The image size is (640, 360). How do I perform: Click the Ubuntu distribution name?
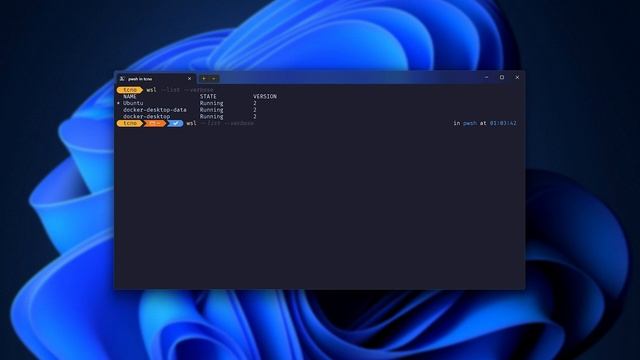[x=133, y=103]
